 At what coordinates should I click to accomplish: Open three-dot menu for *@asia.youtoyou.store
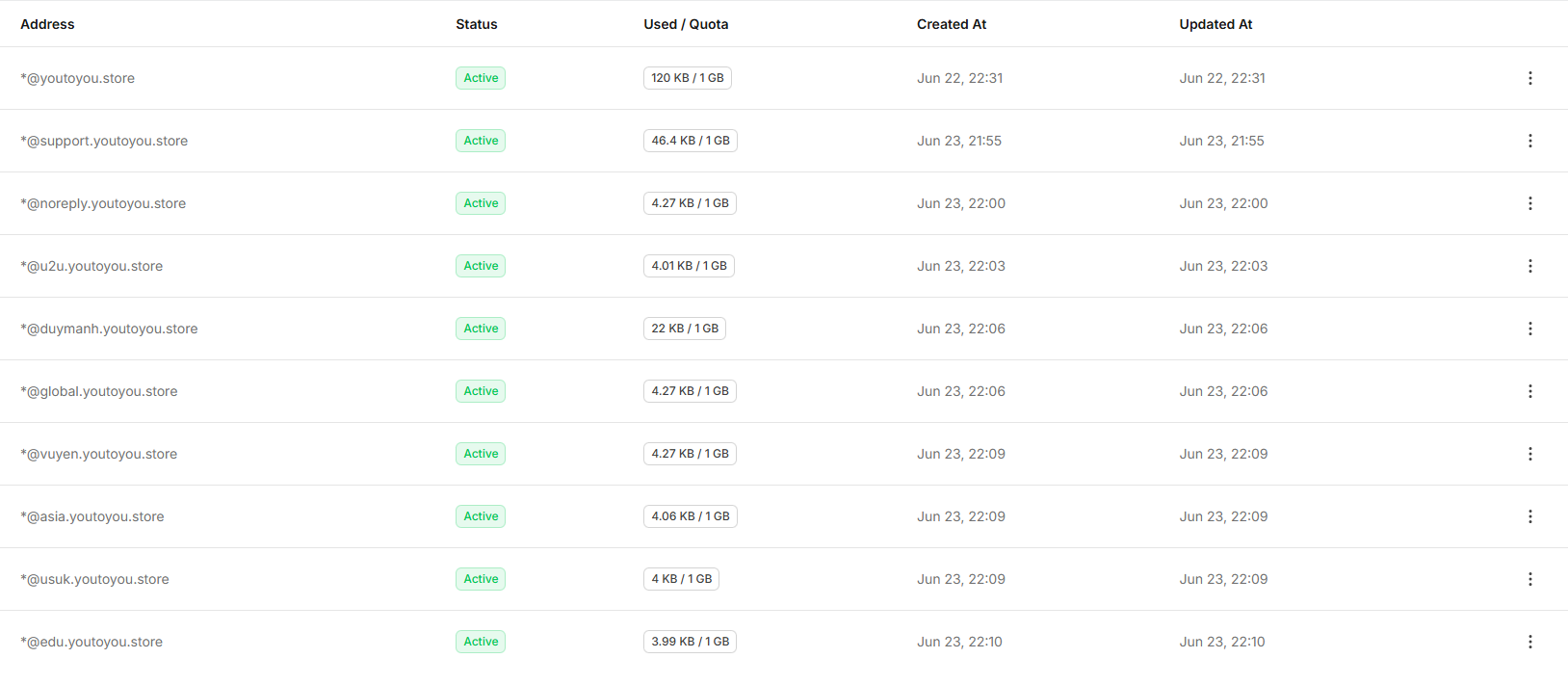tap(1529, 516)
